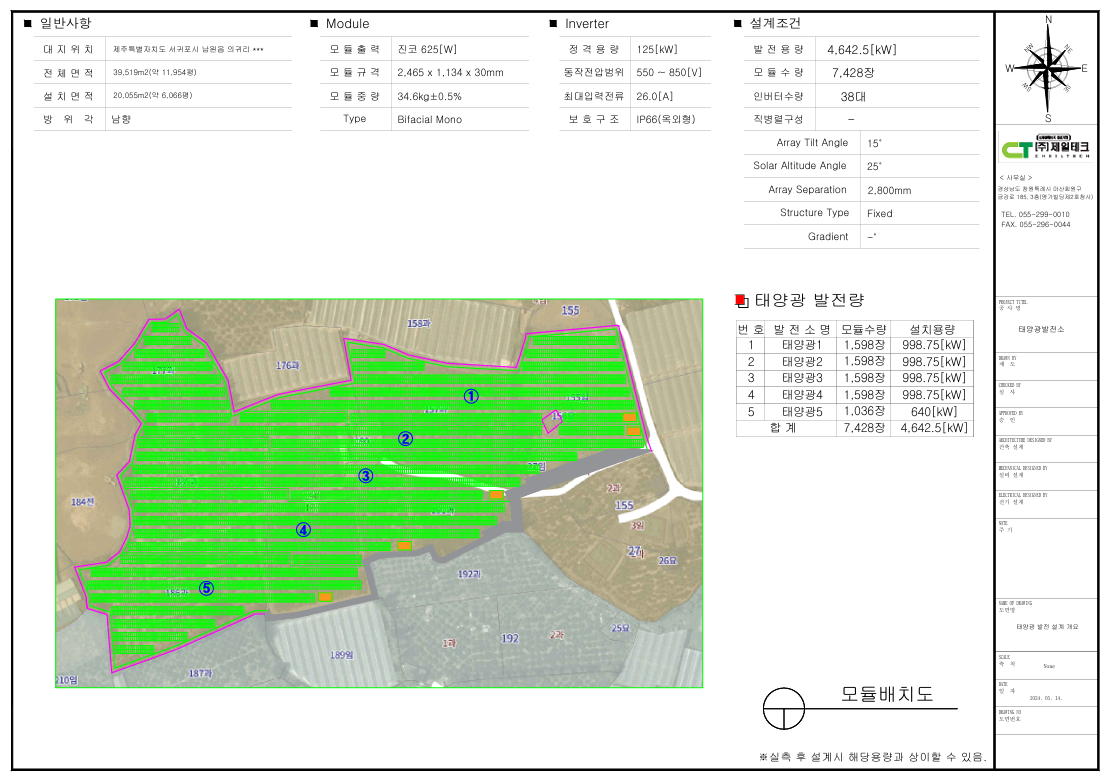Viewport: 1114px width, 781px height.
Task: Select circled marker 4 on the site map
Action: click(x=303, y=530)
